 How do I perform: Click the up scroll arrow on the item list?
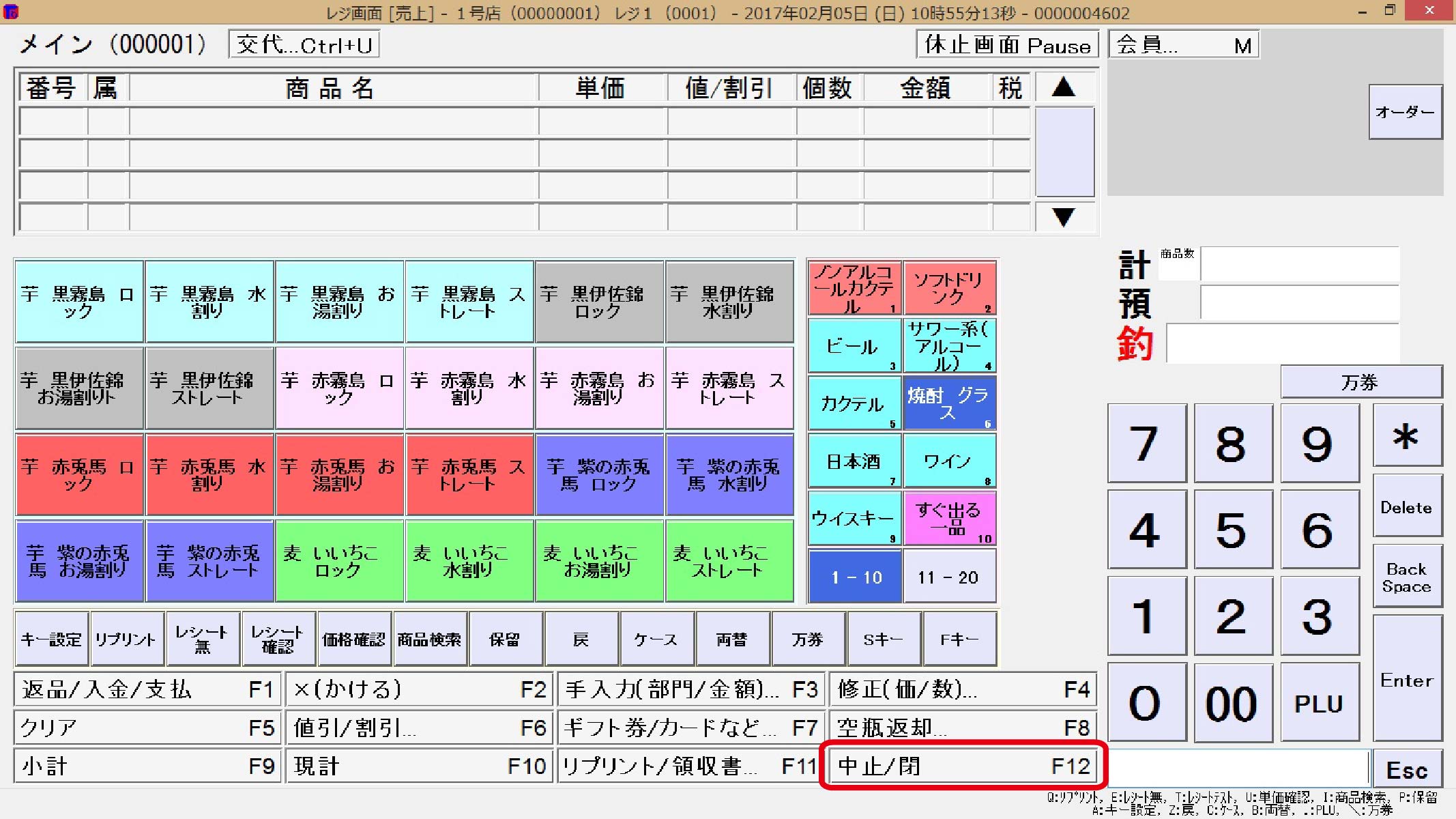click(1064, 87)
